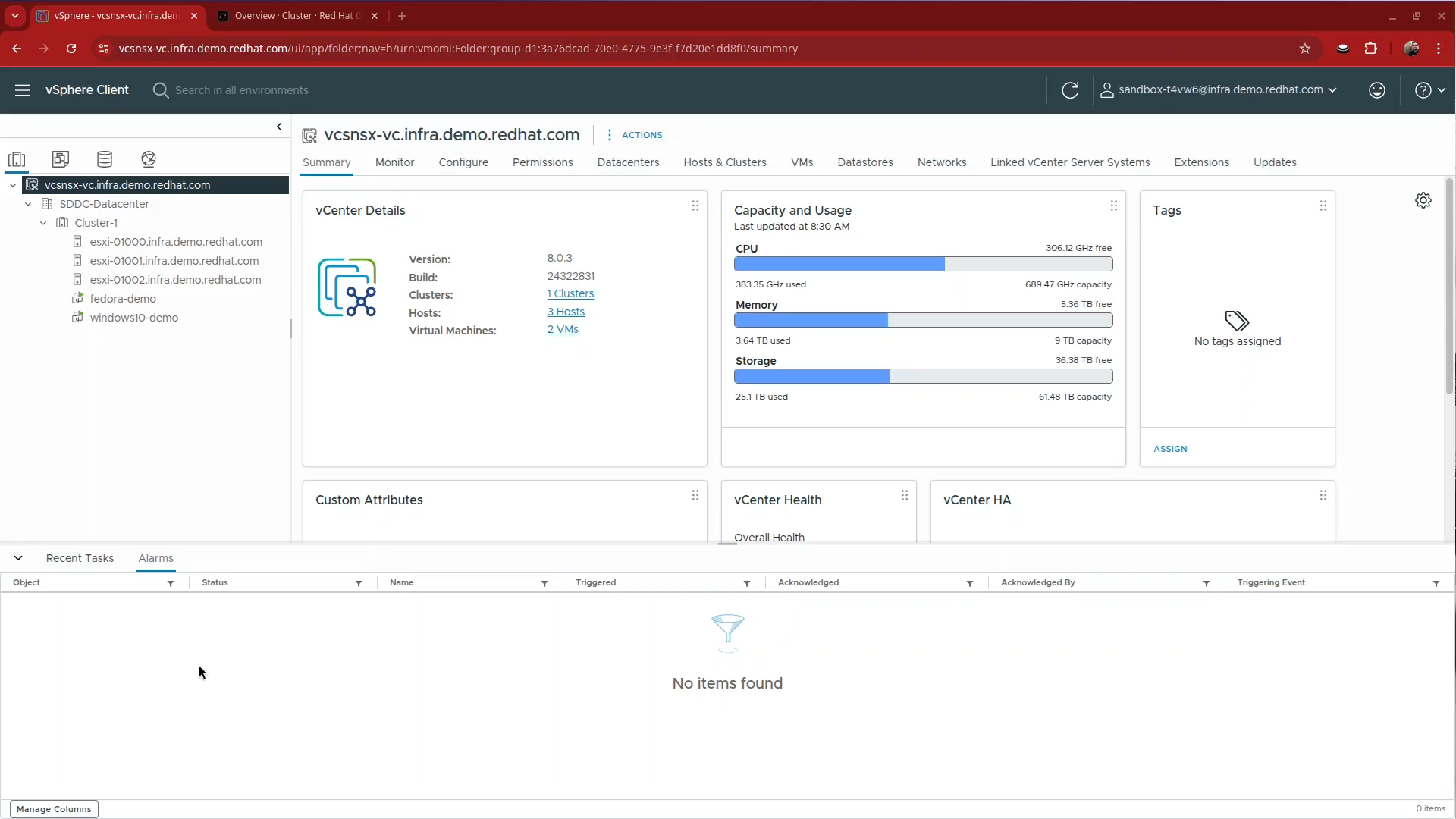Open the Networking inventory view

[149, 159]
